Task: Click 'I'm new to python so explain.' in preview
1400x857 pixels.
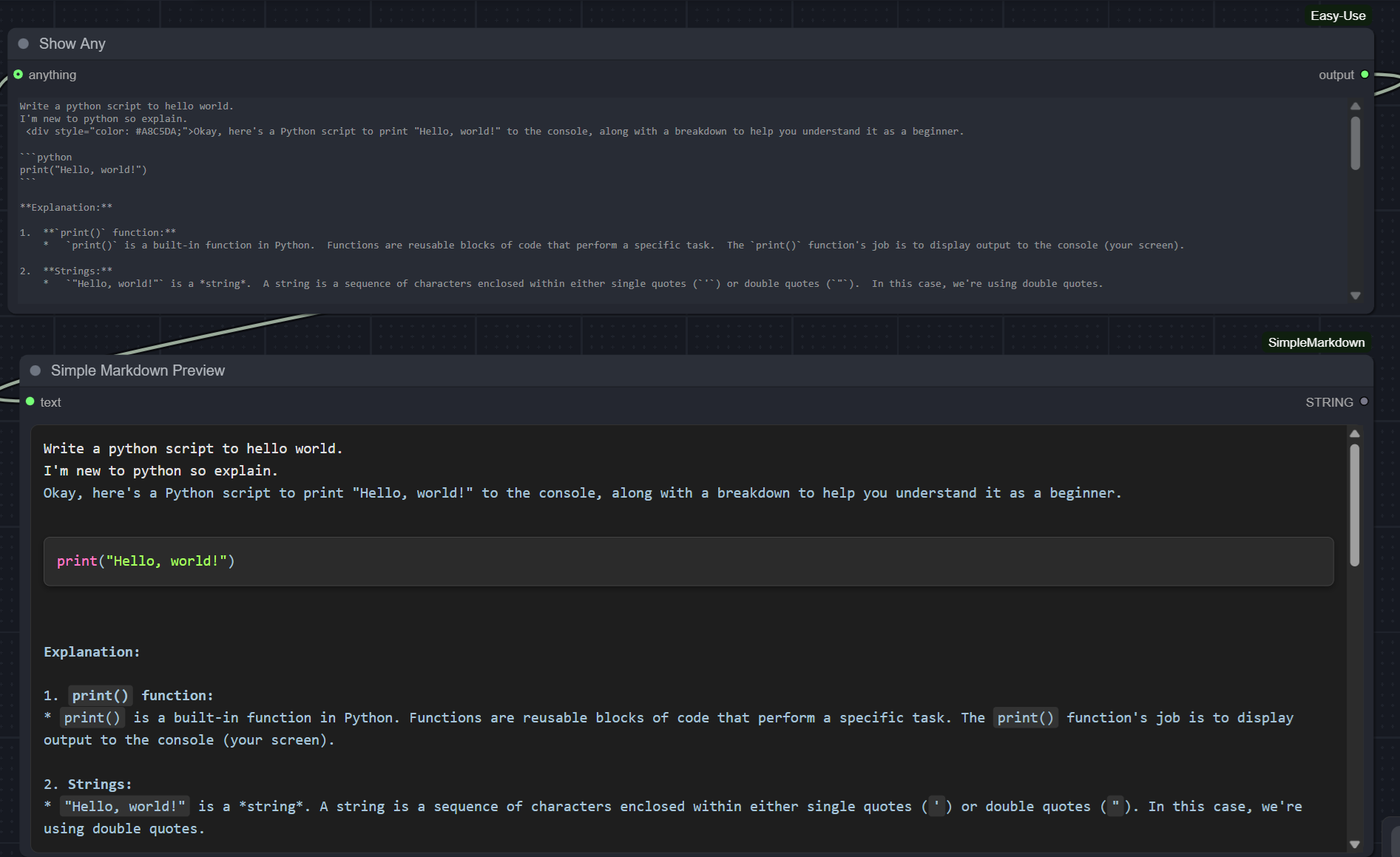Action: pos(160,471)
